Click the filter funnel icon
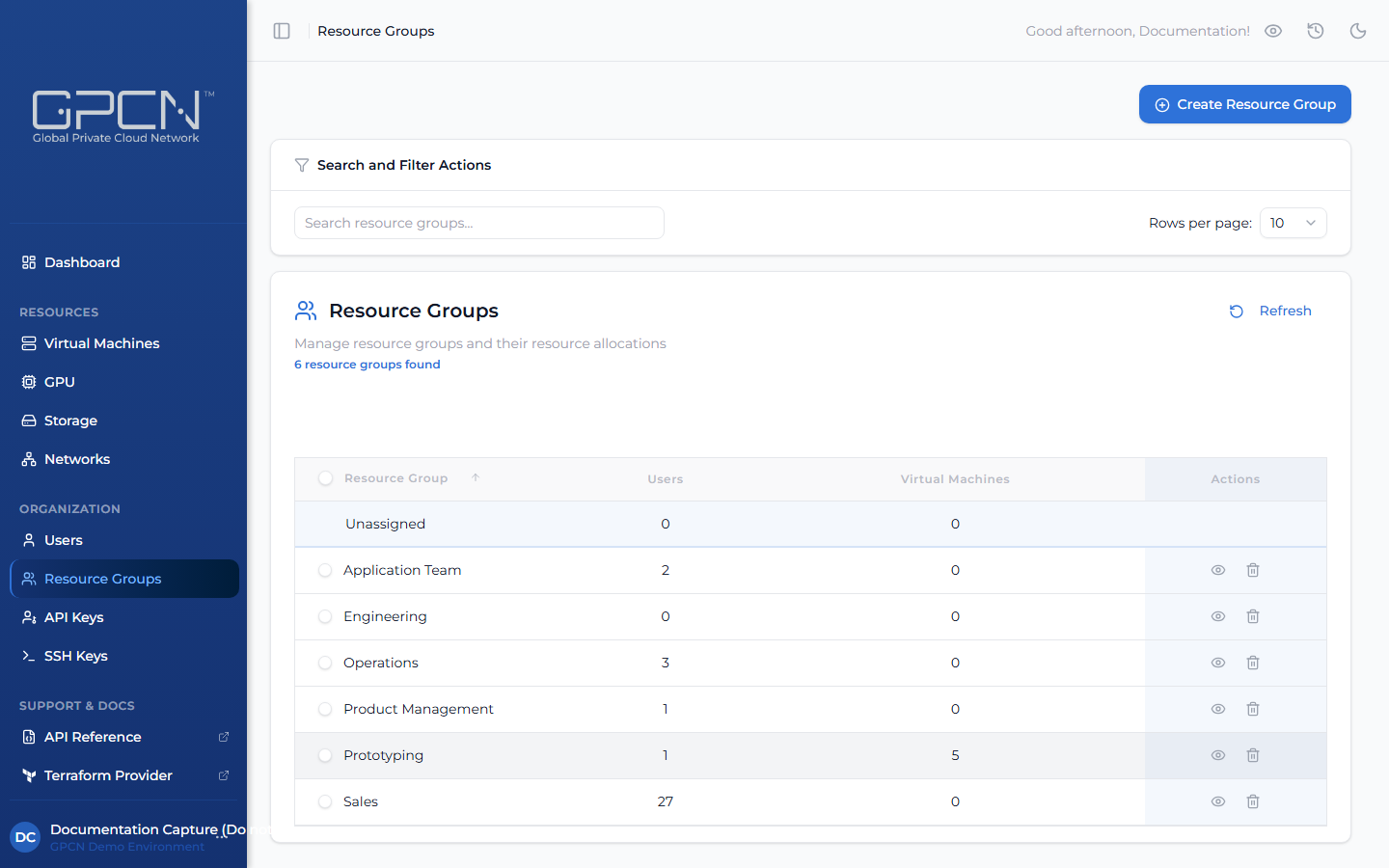The image size is (1389, 868). tap(302, 165)
